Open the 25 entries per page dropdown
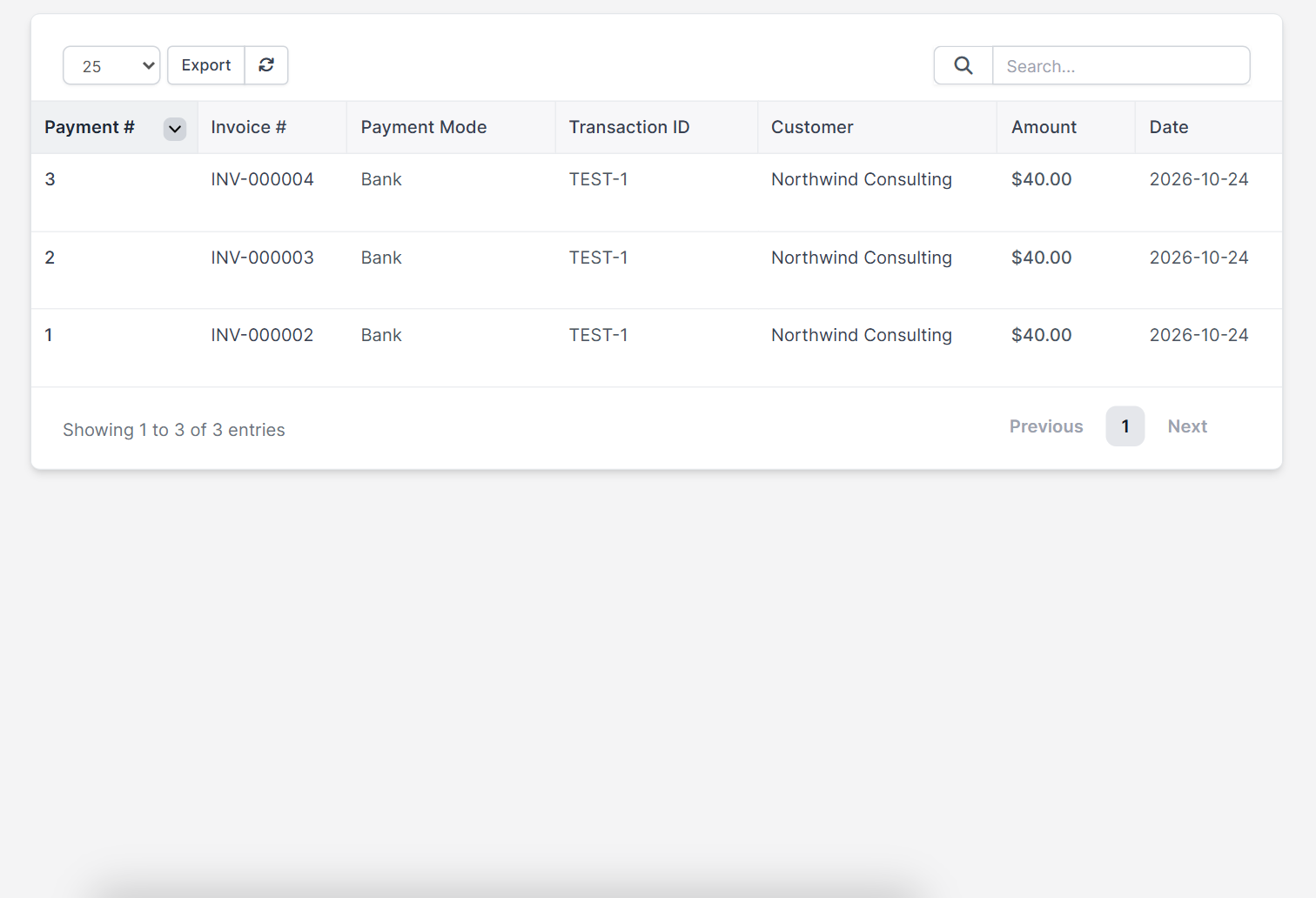The image size is (1316, 898). [x=111, y=65]
